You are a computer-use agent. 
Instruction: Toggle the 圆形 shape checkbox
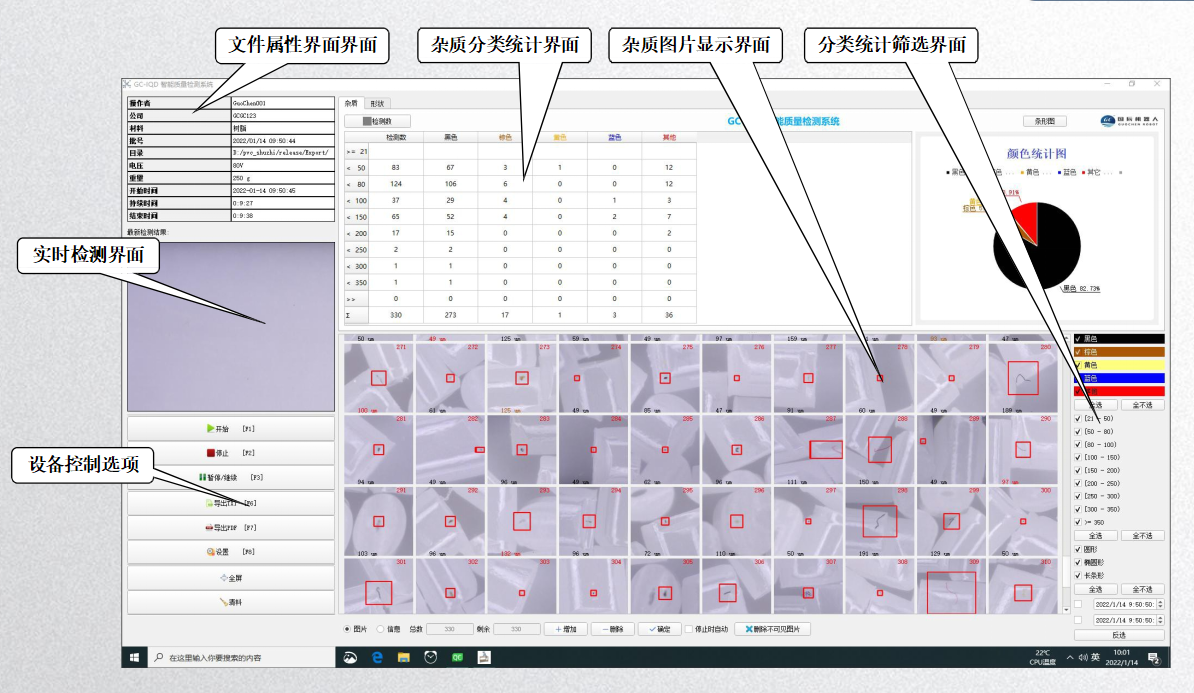click(x=1077, y=549)
